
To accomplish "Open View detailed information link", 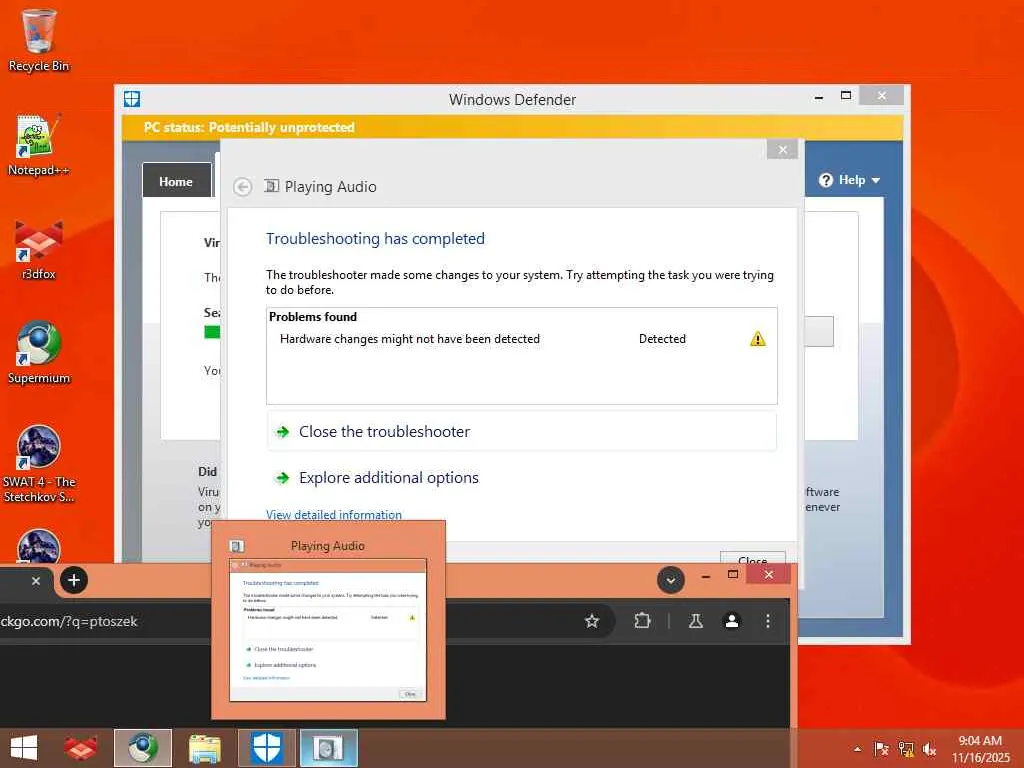I will point(334,515).
